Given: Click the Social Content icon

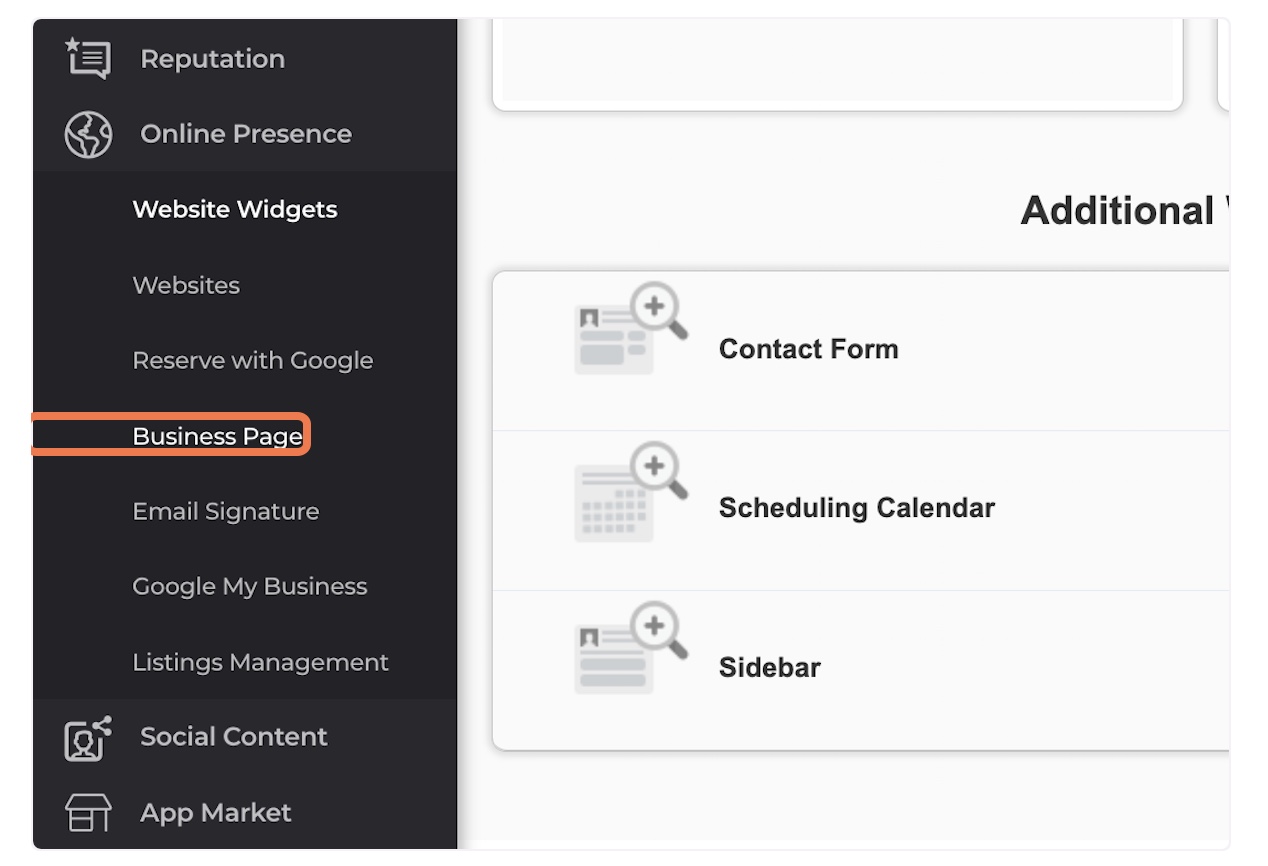Looking at the screenshot, I should point(88,738).
